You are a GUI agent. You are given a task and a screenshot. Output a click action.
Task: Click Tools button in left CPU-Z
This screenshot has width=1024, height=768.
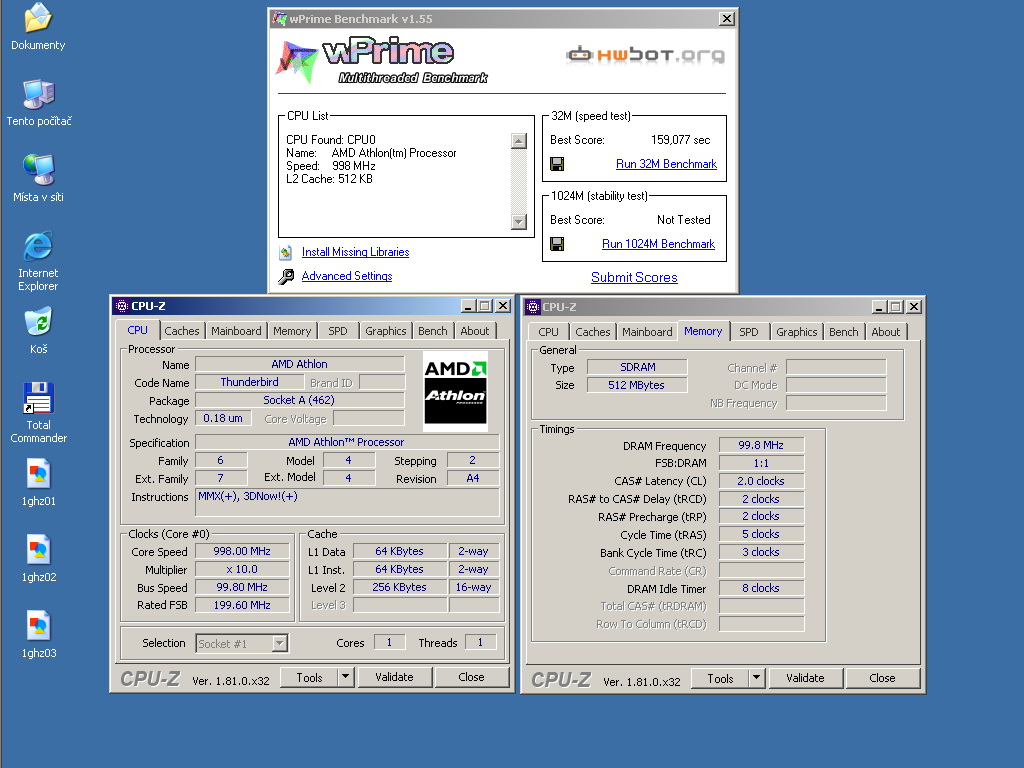point(309,677)
